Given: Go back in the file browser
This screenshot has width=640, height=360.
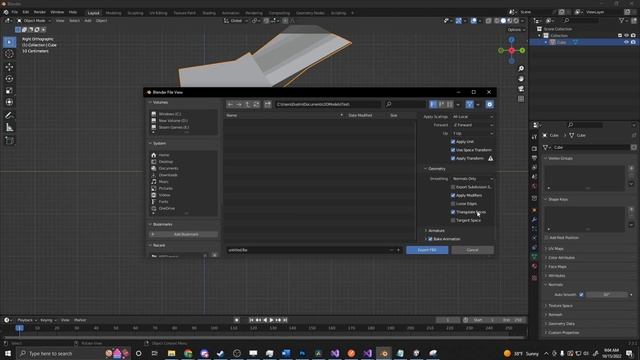Looking at the screenshot, I should (231, 104).
